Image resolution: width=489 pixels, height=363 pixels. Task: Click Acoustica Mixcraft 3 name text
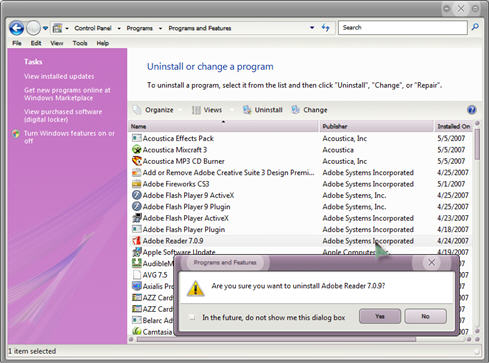175,150
